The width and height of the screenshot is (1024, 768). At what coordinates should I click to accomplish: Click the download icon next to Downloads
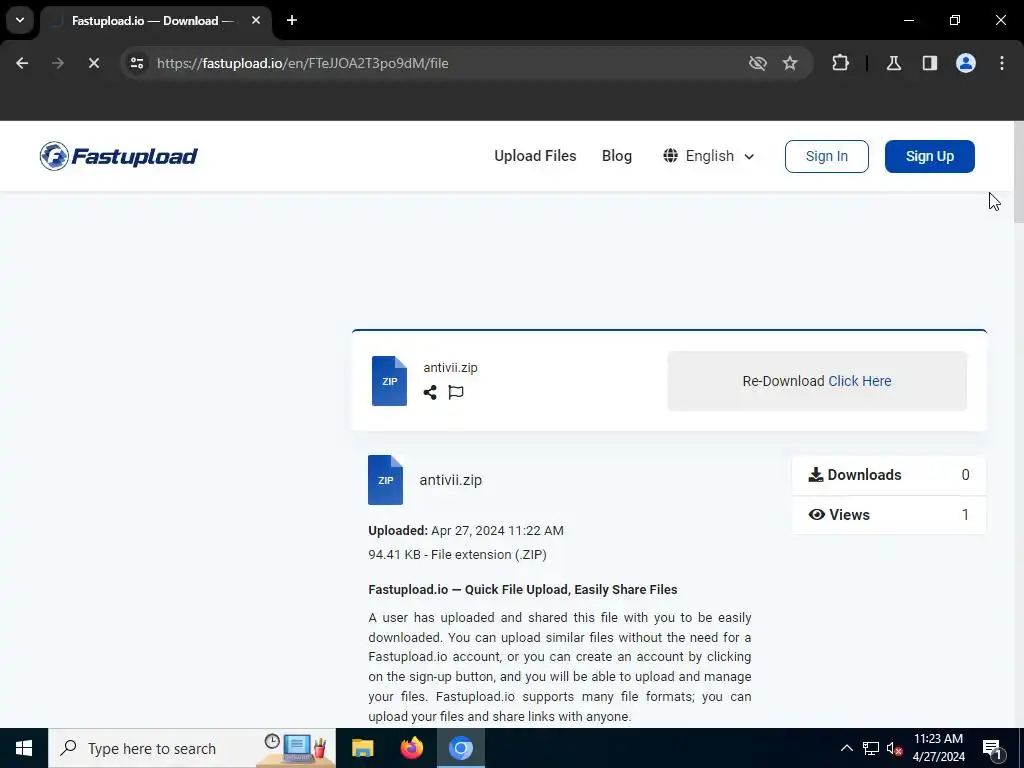coord(816,475)
